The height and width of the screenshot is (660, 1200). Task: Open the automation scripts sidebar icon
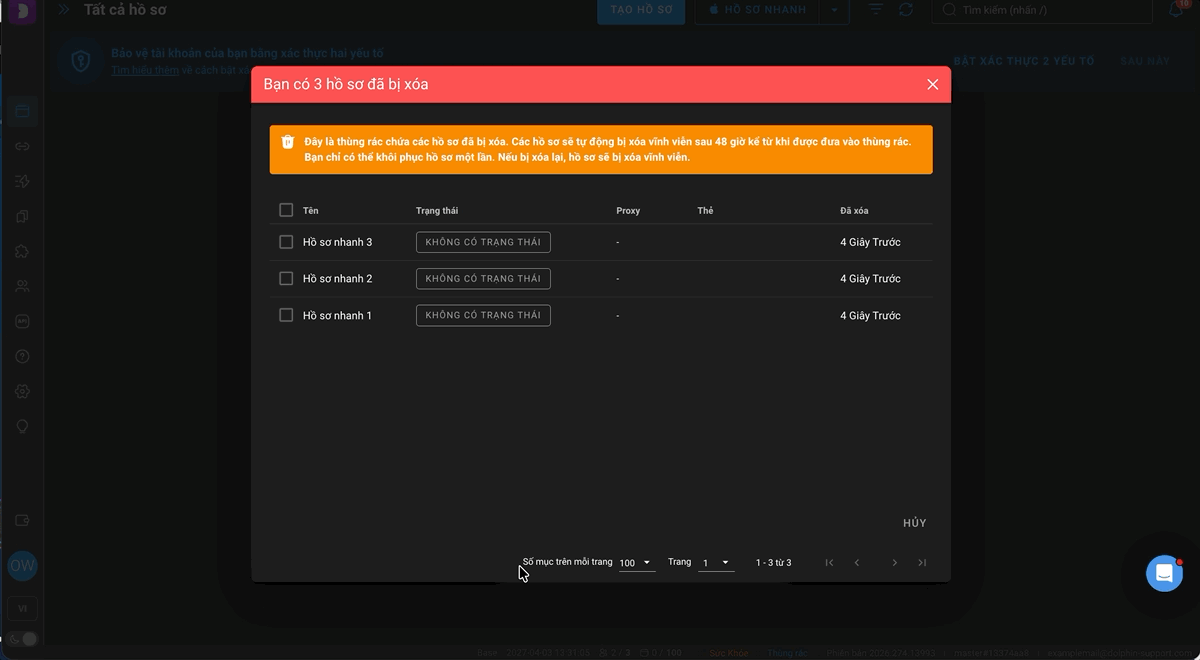[22, 181]
